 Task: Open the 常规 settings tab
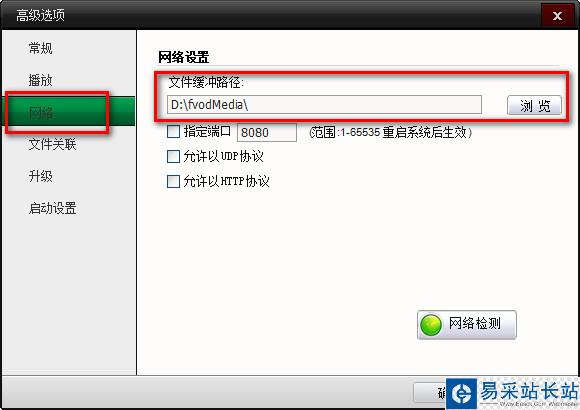40,48
